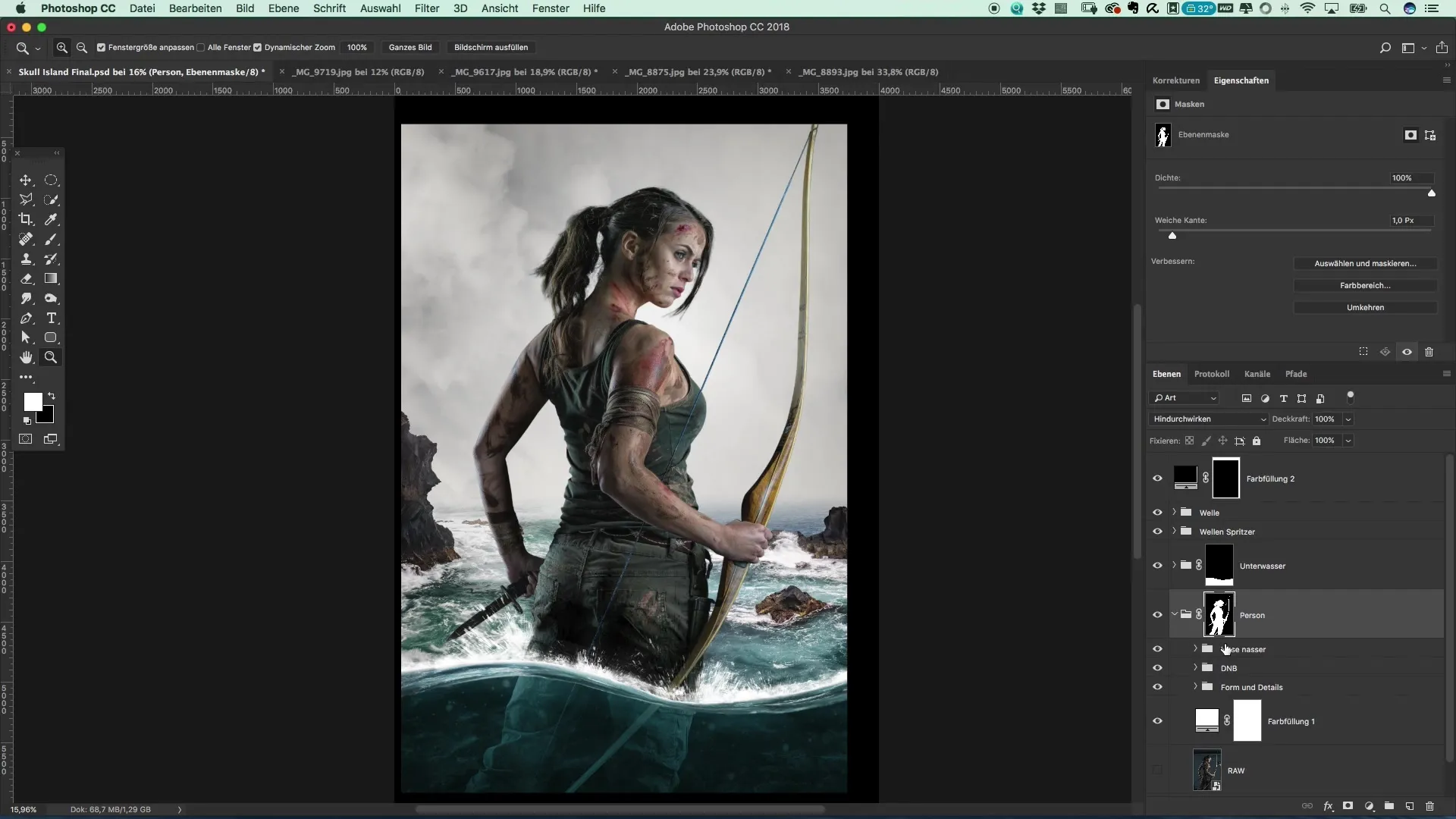Screen dimensions: 1456x819
Task: Select the Crop tool
Action: [x=26, y=220]
